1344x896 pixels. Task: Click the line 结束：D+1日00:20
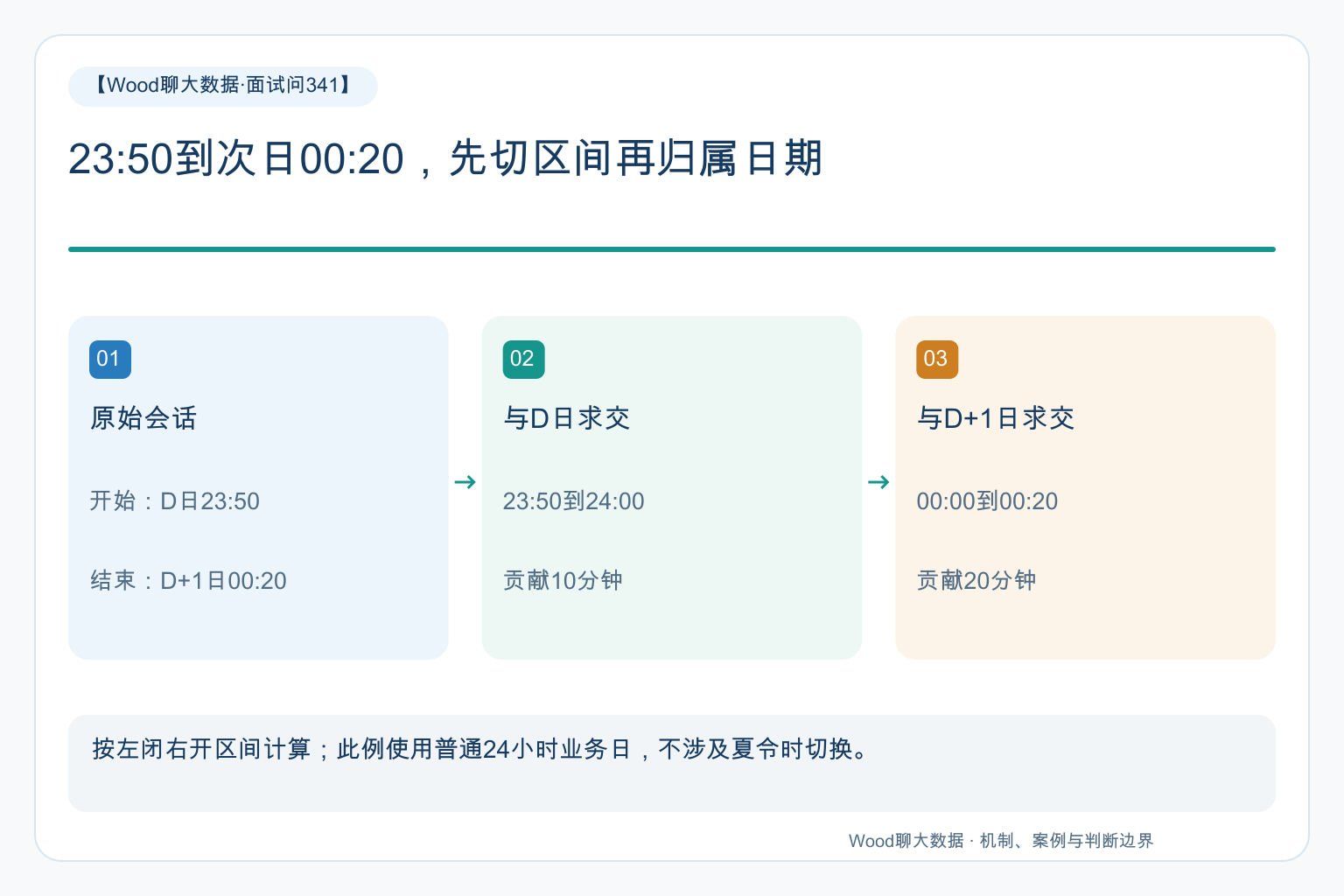[x=188, y=581]
